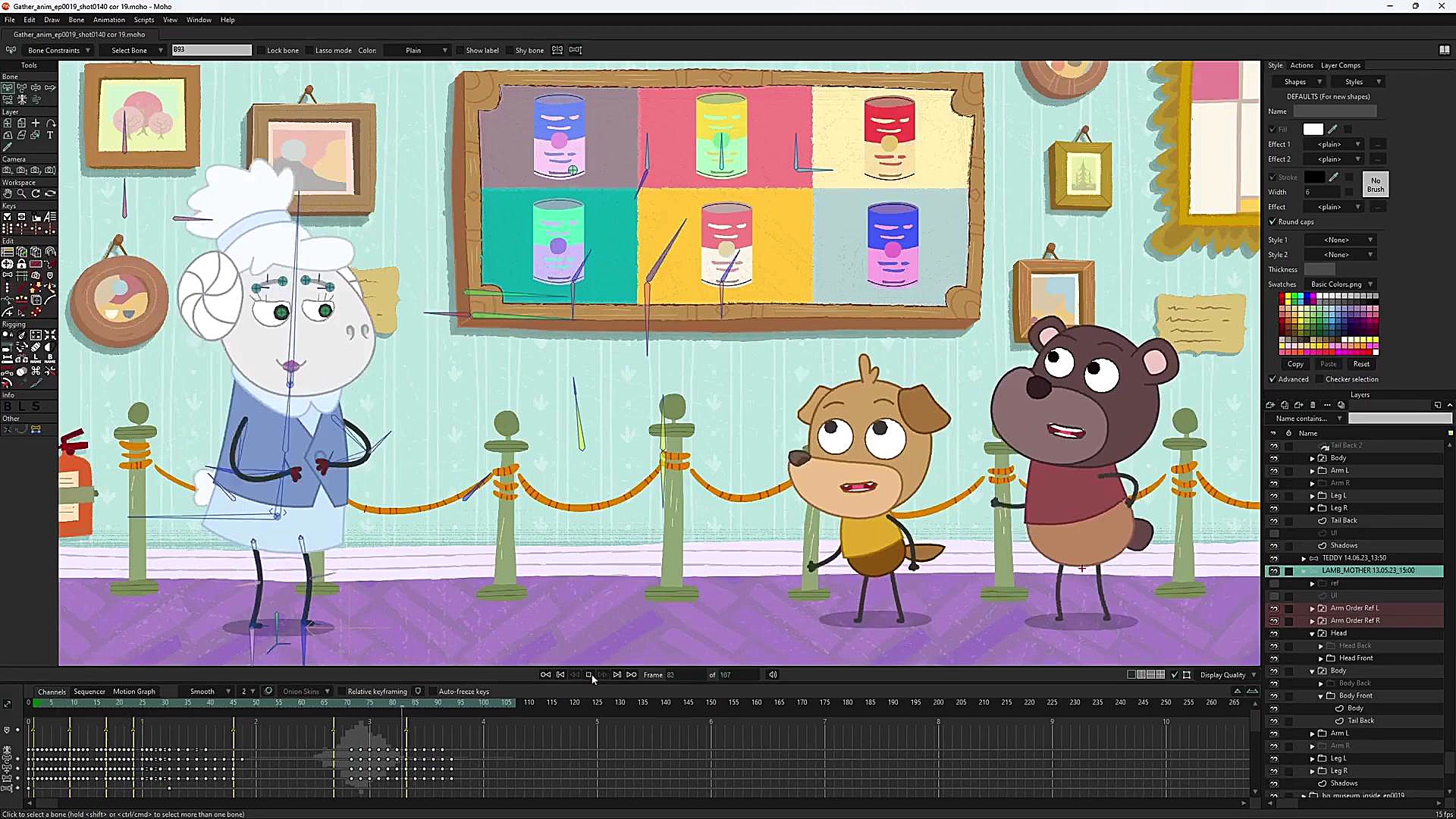Enable the Round caps checkbox
Image resolution: width=1456 pixels, height=819 pixels.
(x=1272, y=221)
